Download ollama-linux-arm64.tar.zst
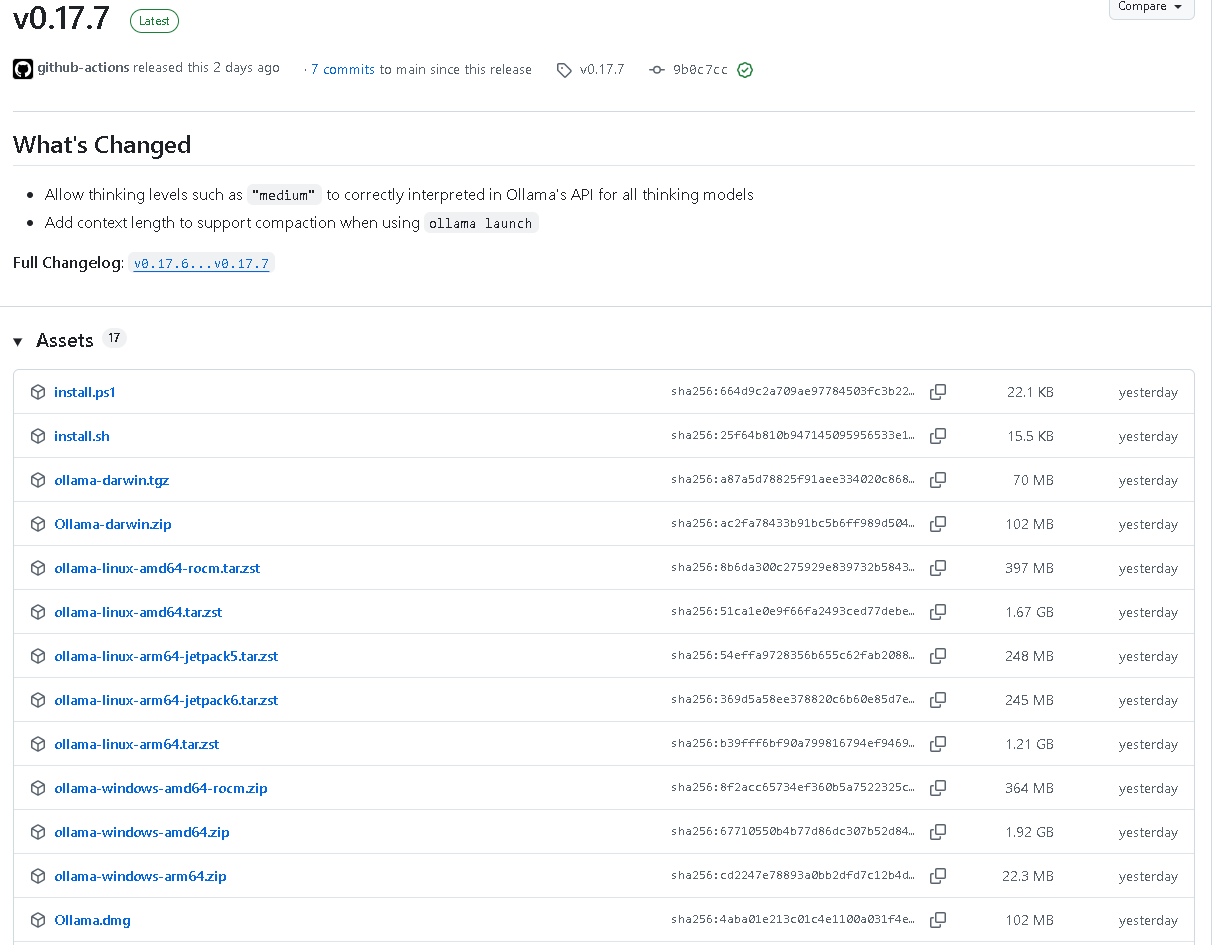This screenshot has width=1213, height=945. [x=137, y=744]
